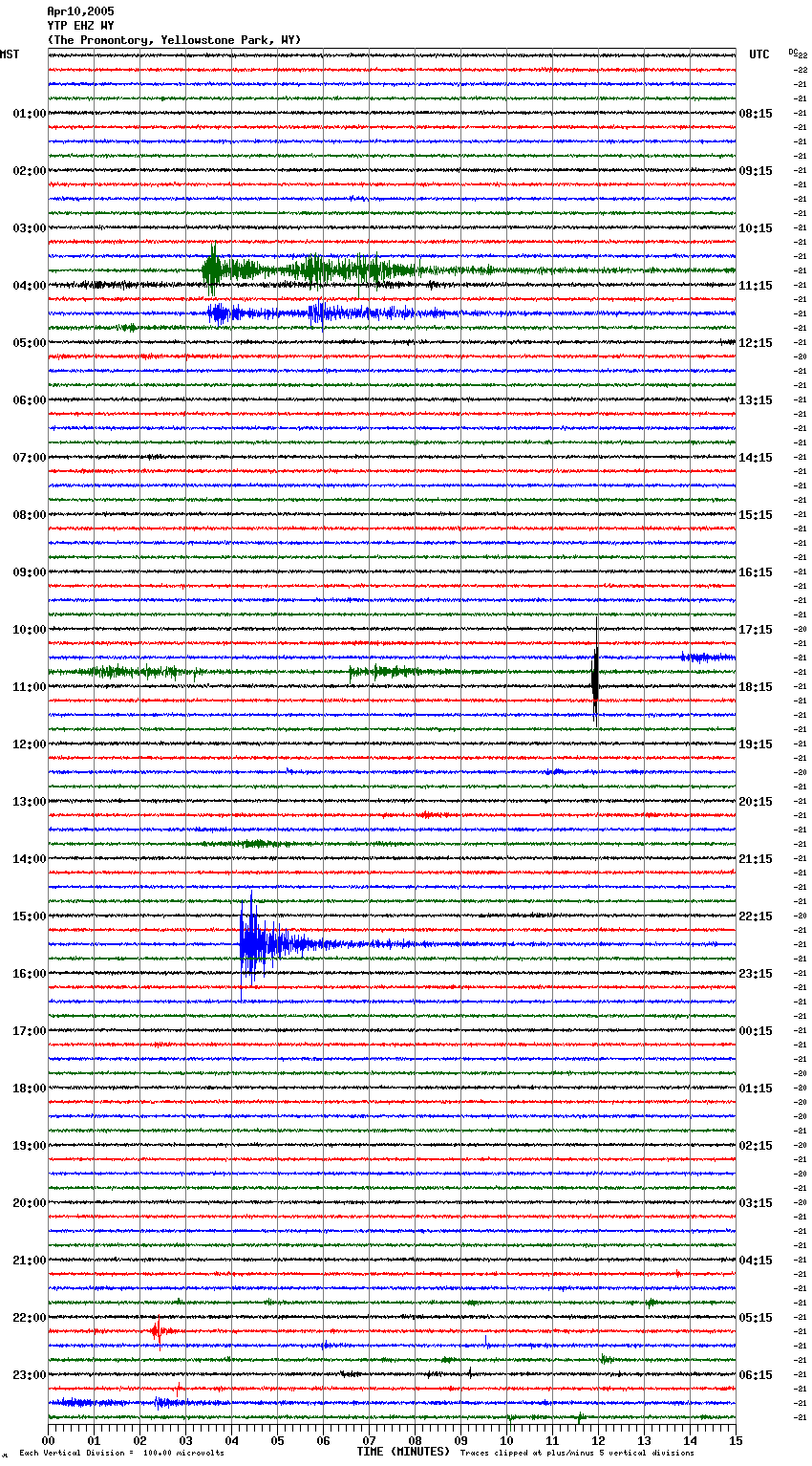Click the 02:15 UTC time label
The height and width of the screenshot is (1466, 812).
point(756,1146)
